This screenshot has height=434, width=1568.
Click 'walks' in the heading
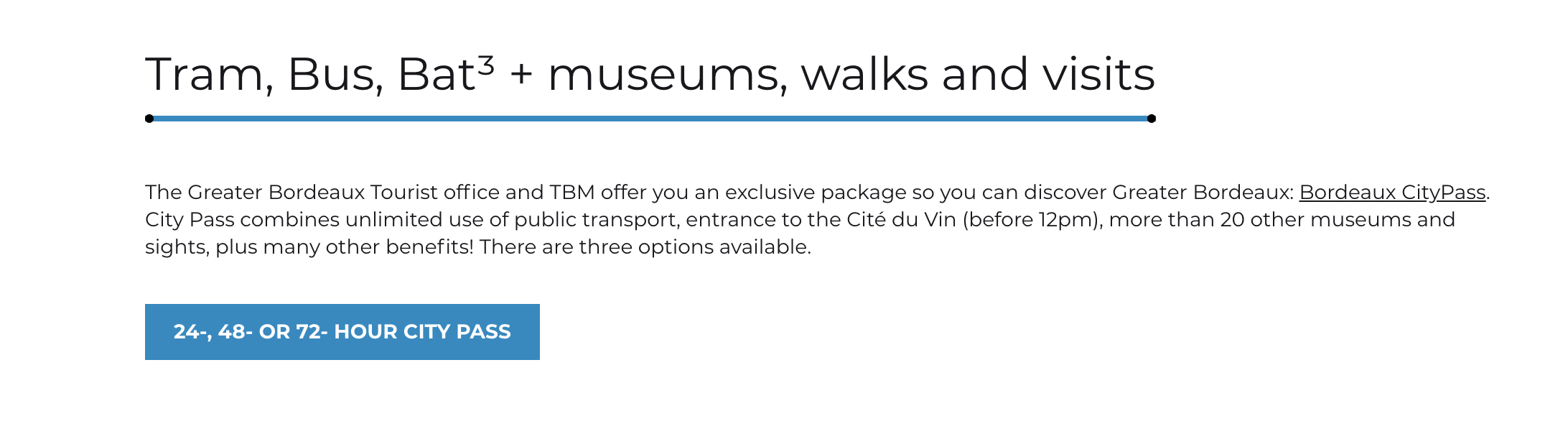tap(864, 75)
